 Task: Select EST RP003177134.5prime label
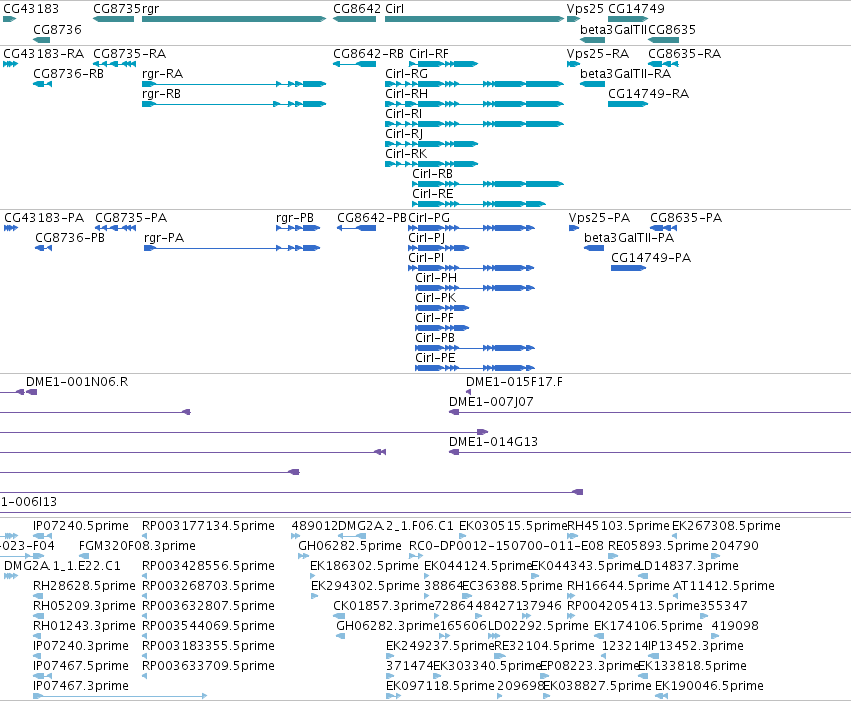pos(208,526)
